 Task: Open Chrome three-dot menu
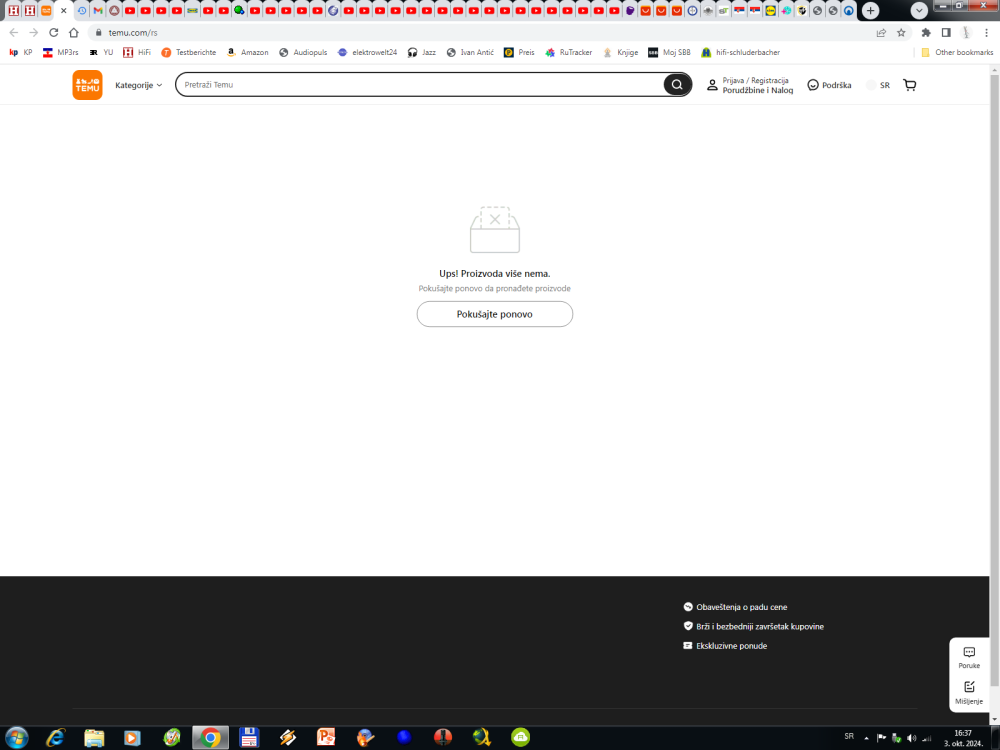986,32
